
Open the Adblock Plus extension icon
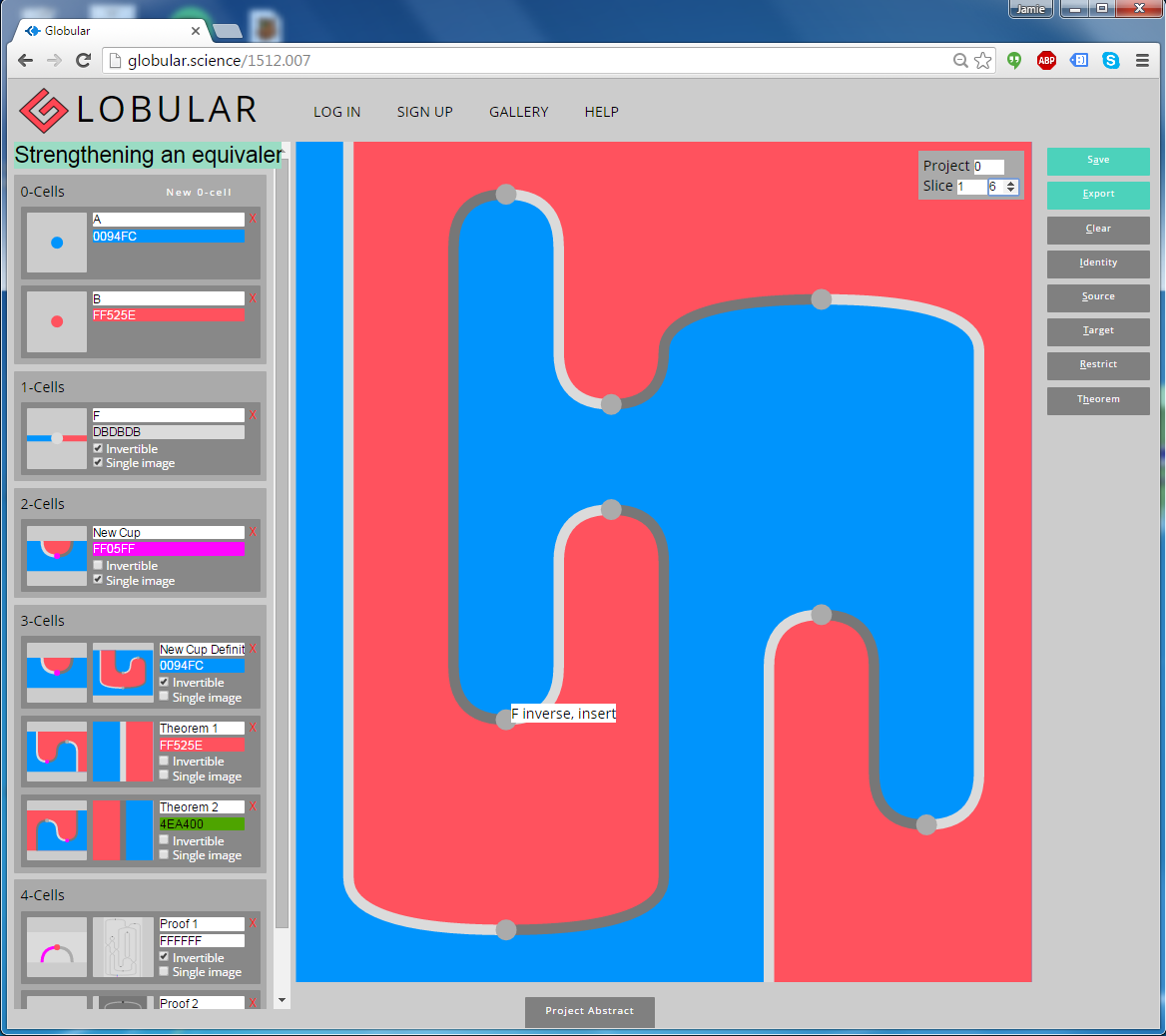pos(1046,61)
